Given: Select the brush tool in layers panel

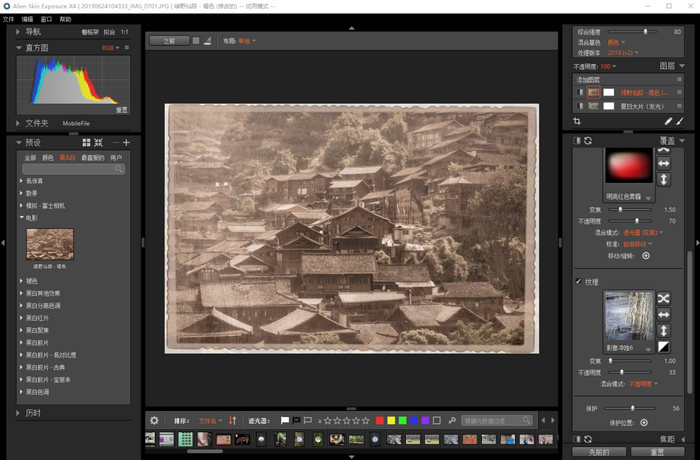Looking at the screenshot, I should pos(680,121).
